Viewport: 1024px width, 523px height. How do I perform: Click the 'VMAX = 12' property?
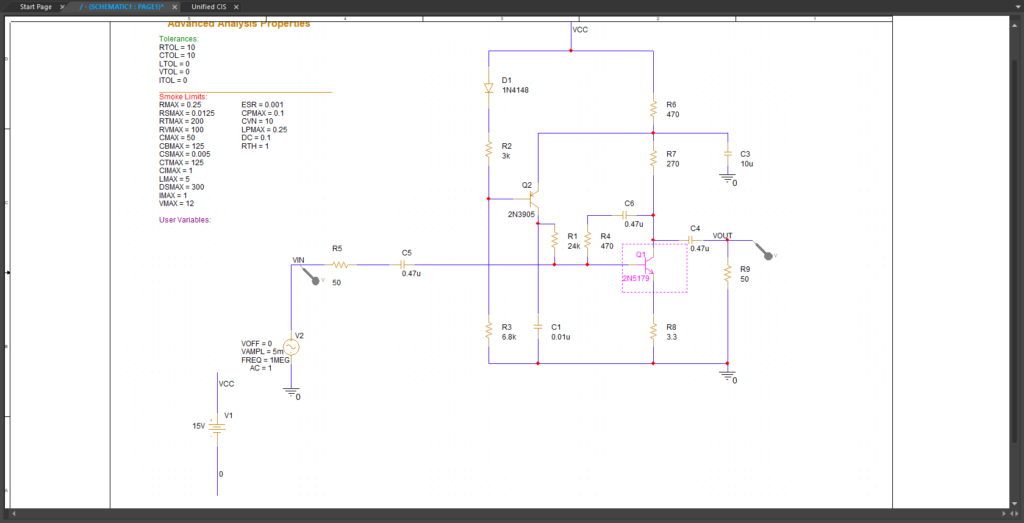pyautogui.click(x=176, y=203)
